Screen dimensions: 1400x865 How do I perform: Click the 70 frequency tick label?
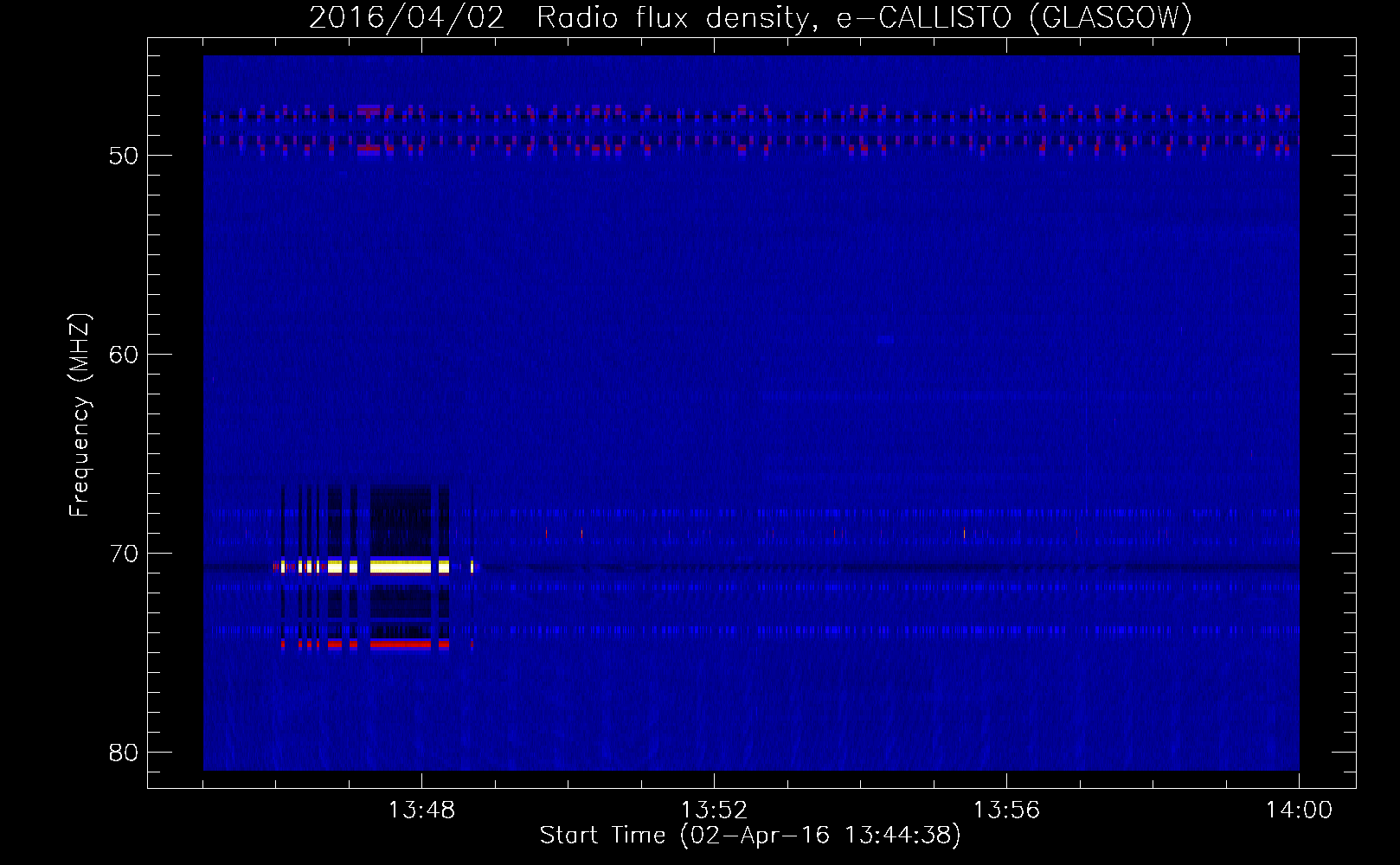[x=124, y=554]
